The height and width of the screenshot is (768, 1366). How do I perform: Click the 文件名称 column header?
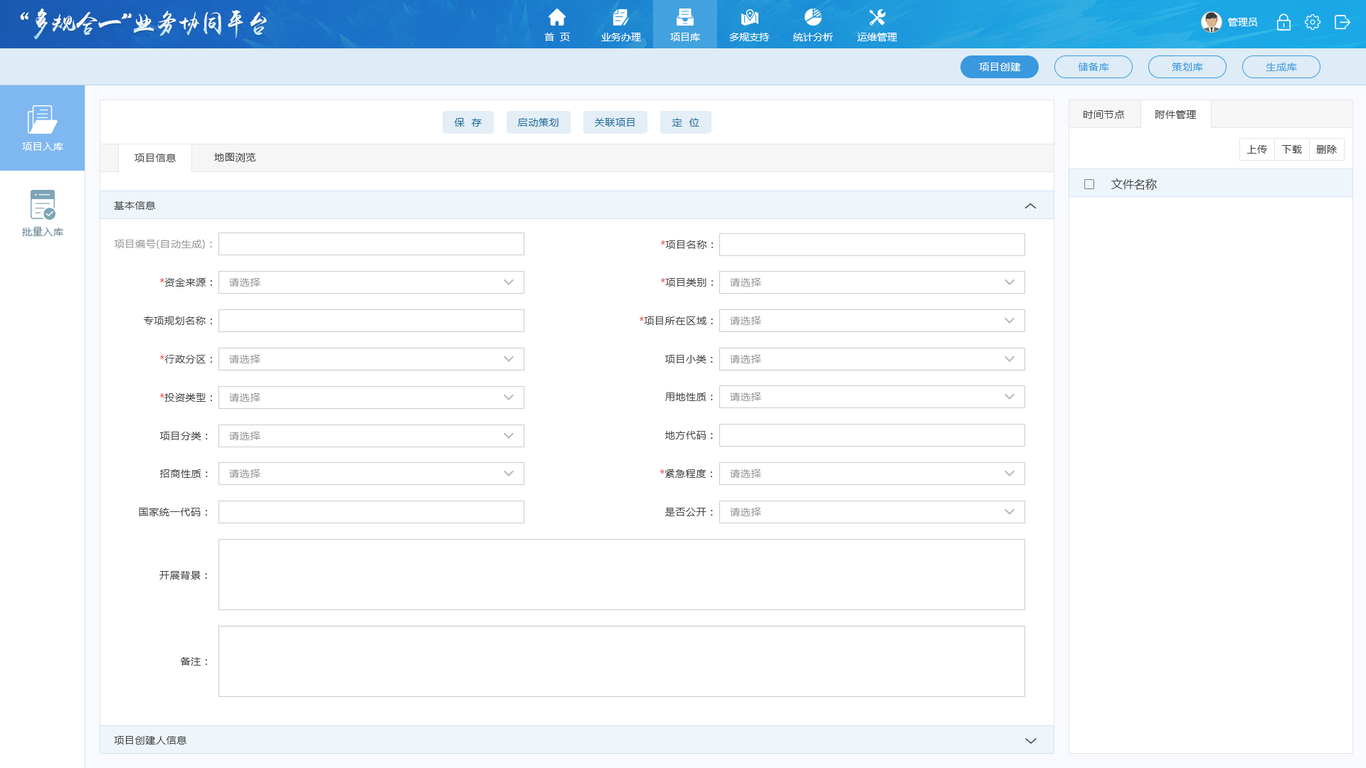pos(1134,184)
